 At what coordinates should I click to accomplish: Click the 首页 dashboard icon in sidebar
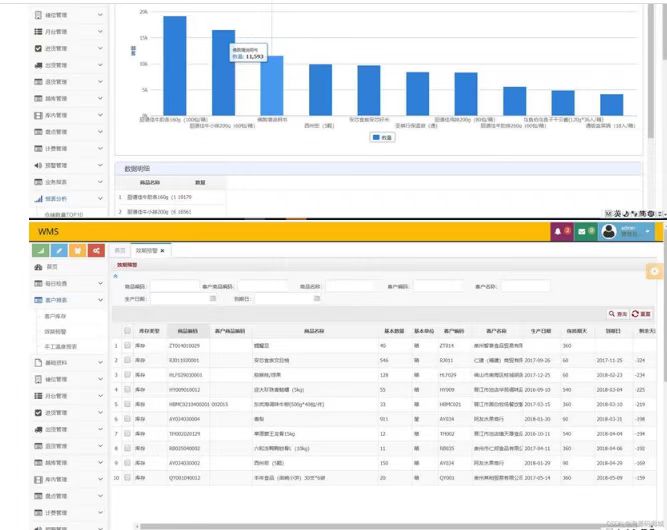coord(38,267)
